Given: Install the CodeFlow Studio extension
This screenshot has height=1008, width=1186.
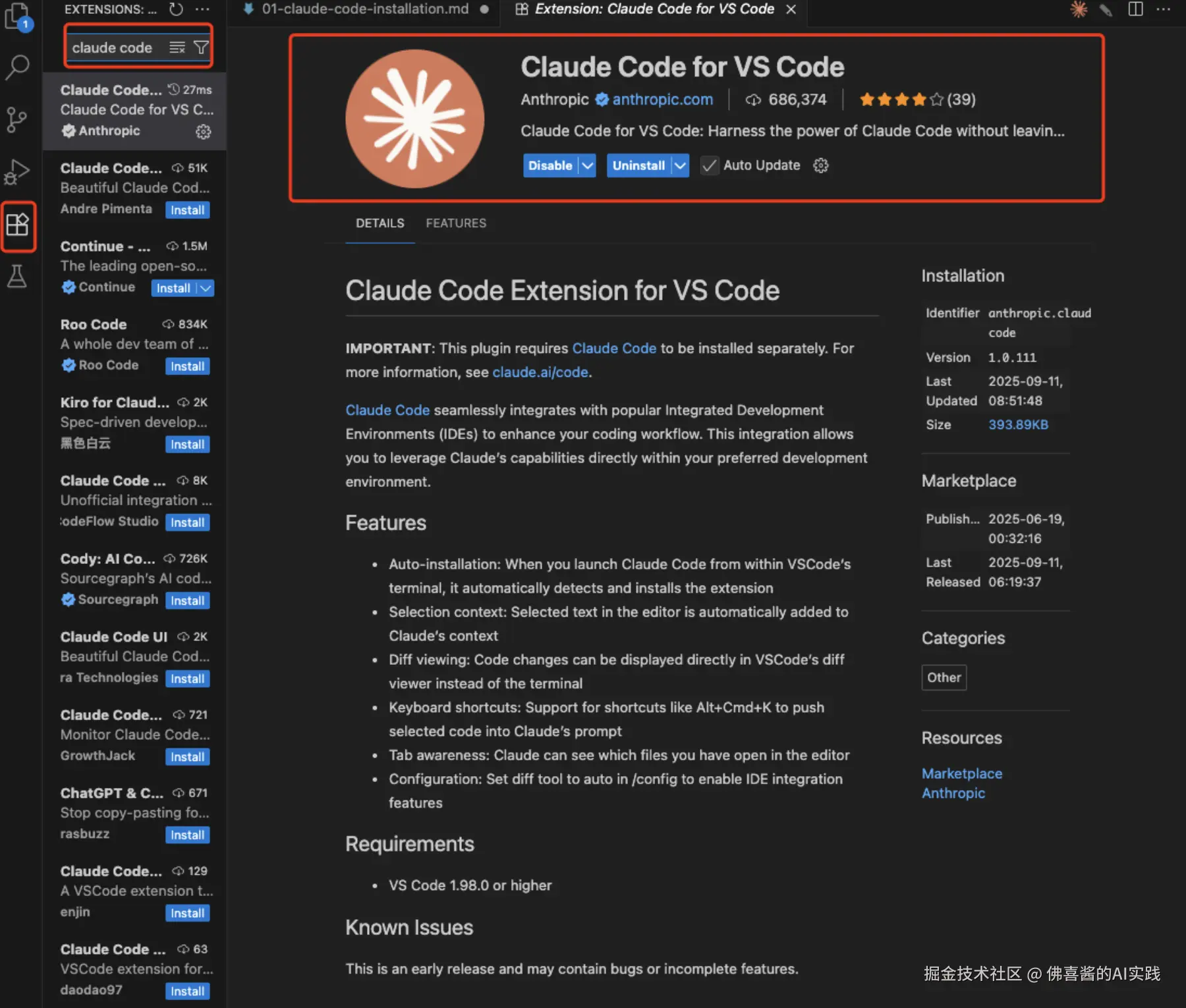Looking at the screenshot, I should coord(188,522).
